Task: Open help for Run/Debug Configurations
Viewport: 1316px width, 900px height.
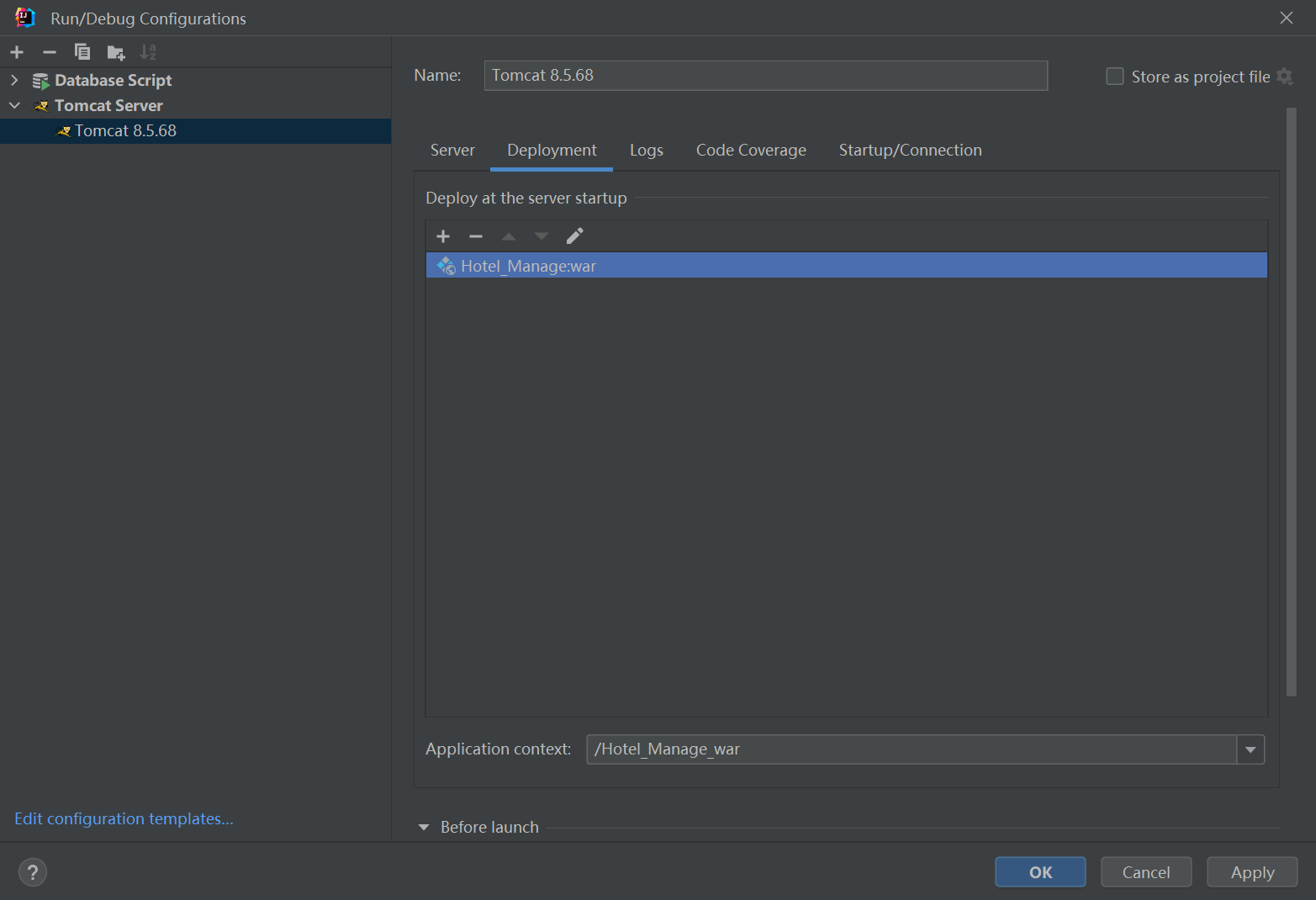Action: coord(33,872)
